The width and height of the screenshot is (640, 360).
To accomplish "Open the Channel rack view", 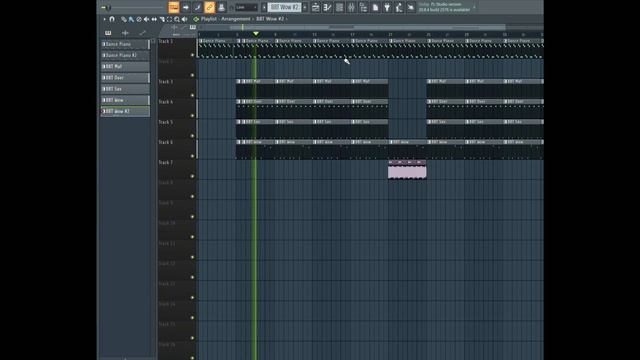I will (339, 7).
